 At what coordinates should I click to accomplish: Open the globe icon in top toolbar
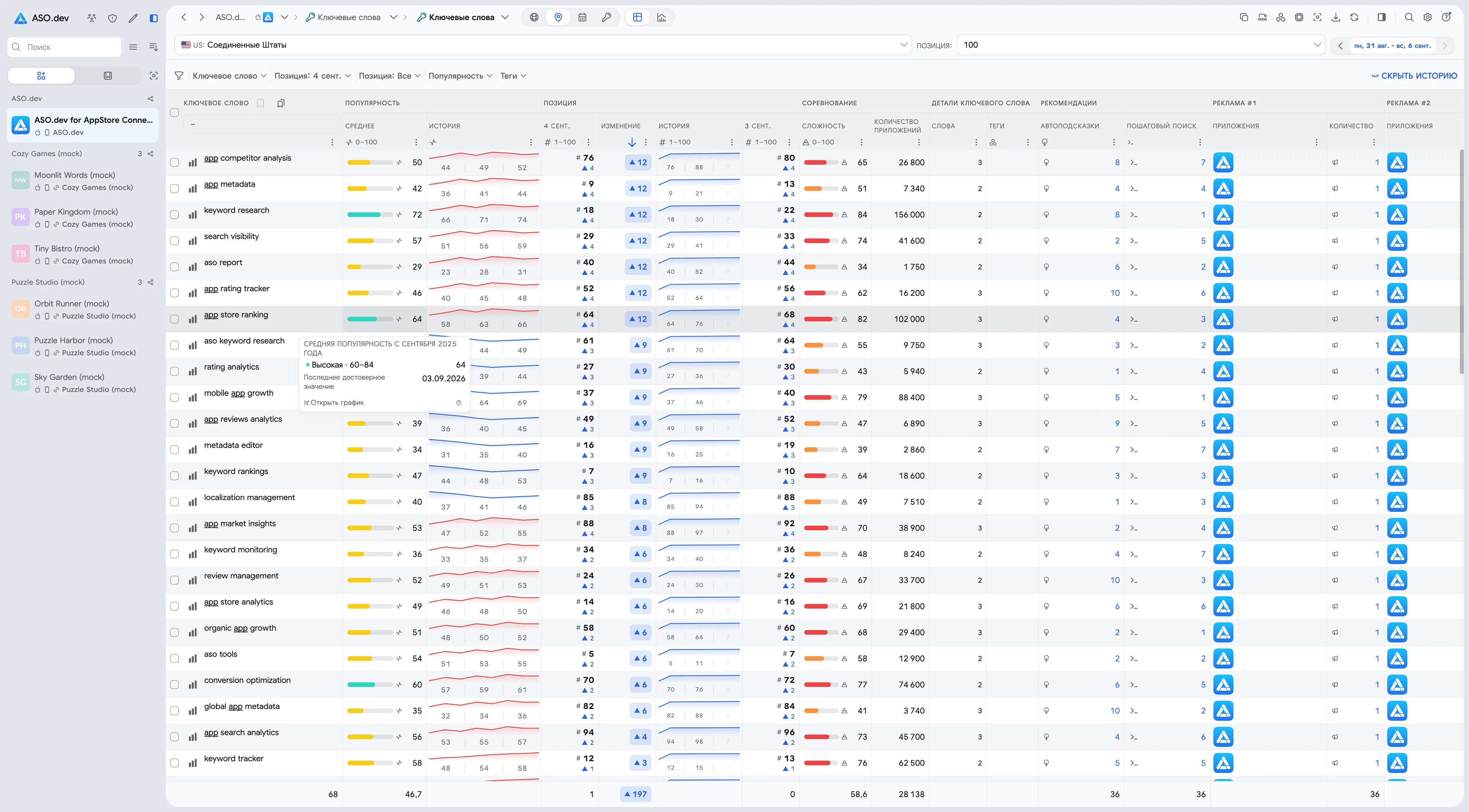click(x=534, y=17)
